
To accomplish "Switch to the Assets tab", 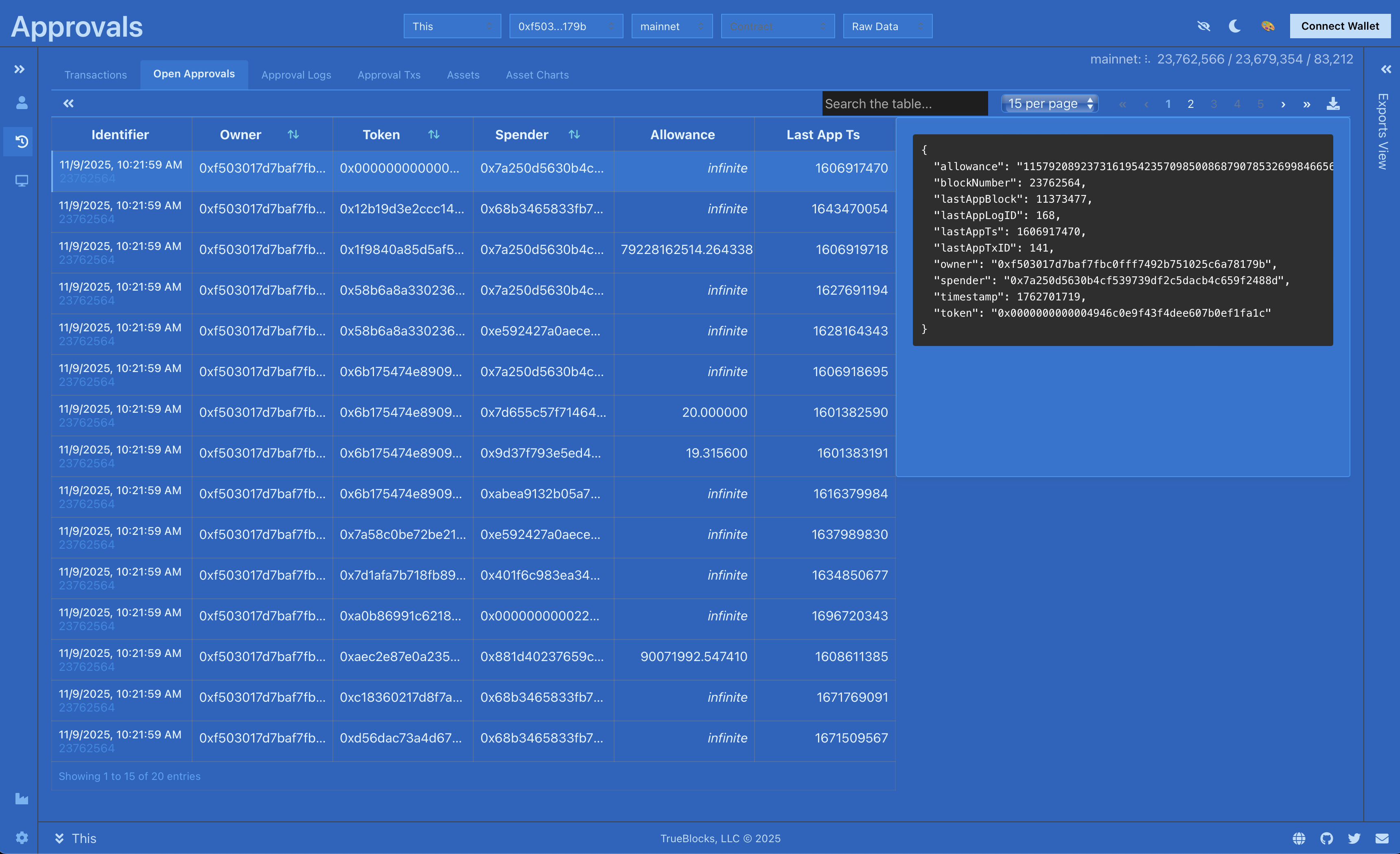I will pos(463,75).
